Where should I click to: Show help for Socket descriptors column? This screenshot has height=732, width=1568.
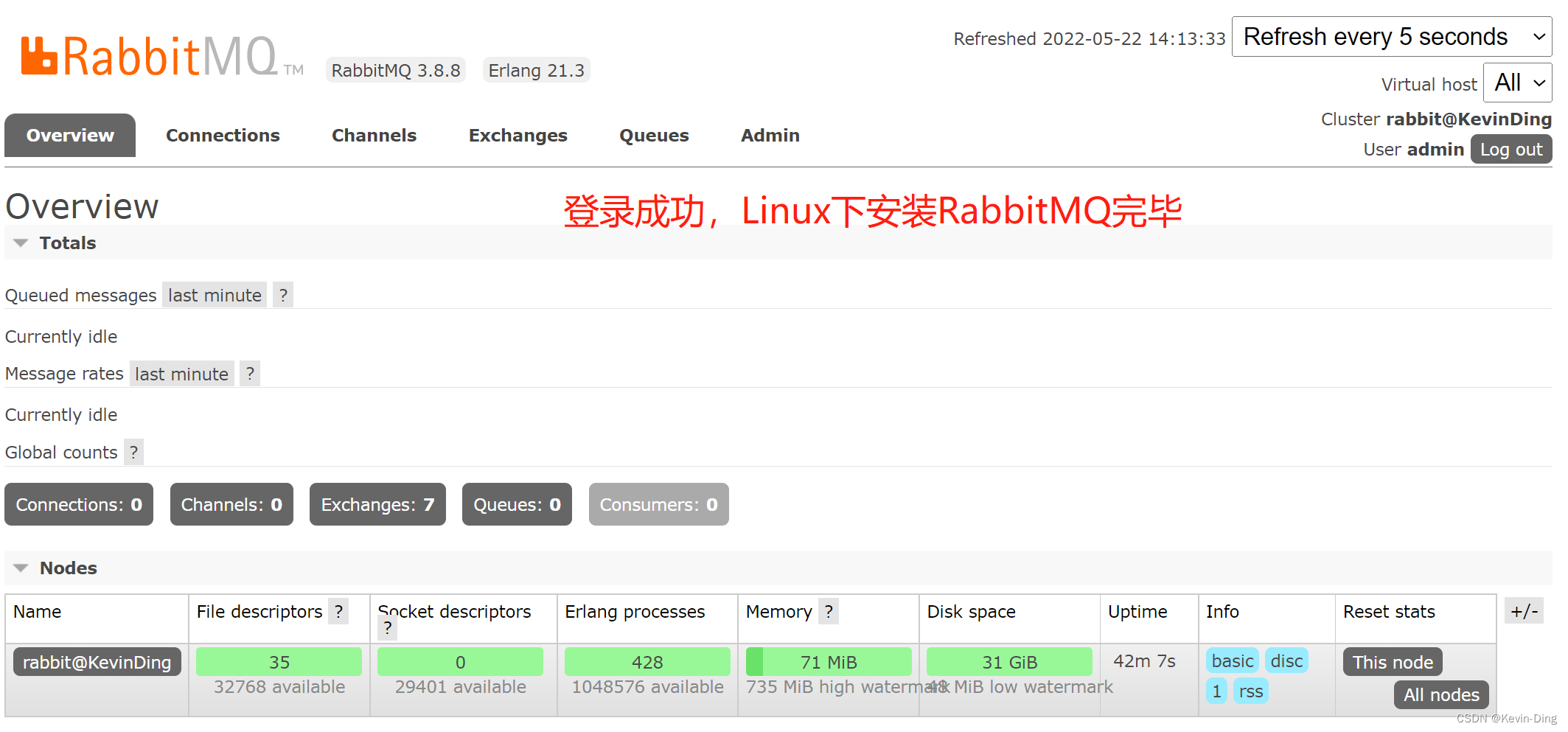click(388, 628)
